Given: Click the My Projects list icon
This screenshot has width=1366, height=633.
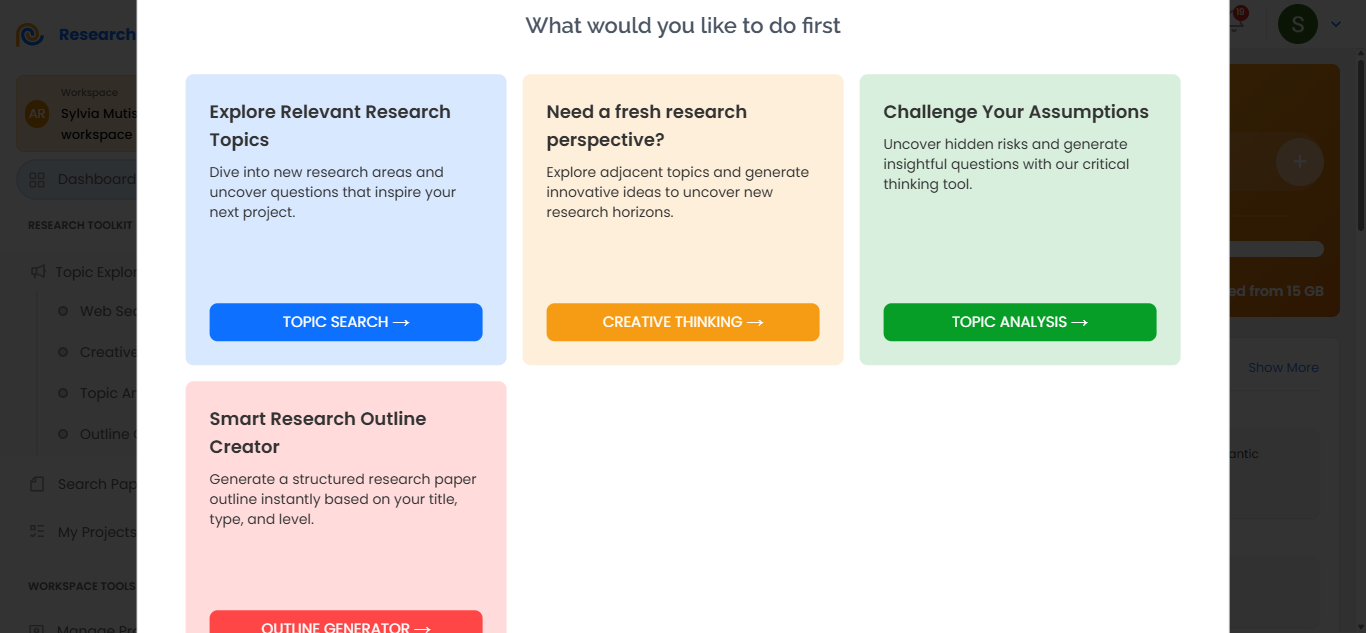Looking at the screenshot, I should point(37,532).
